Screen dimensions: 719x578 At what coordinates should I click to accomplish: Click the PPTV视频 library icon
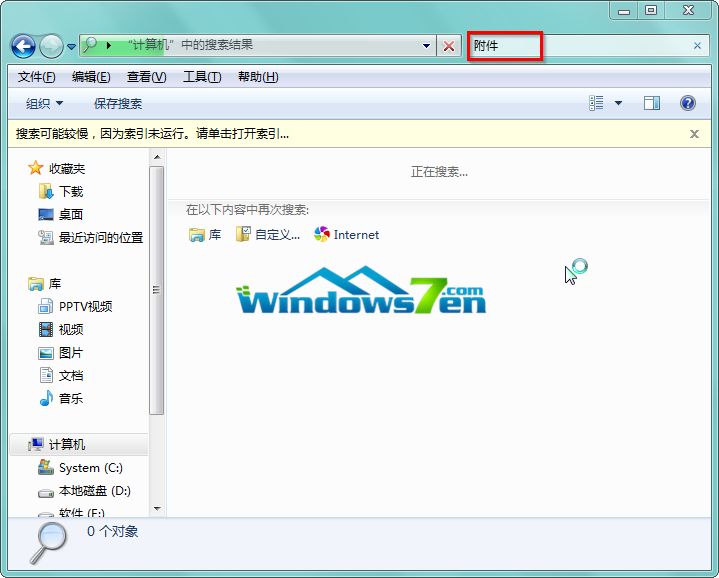click(x=45, y=306)
